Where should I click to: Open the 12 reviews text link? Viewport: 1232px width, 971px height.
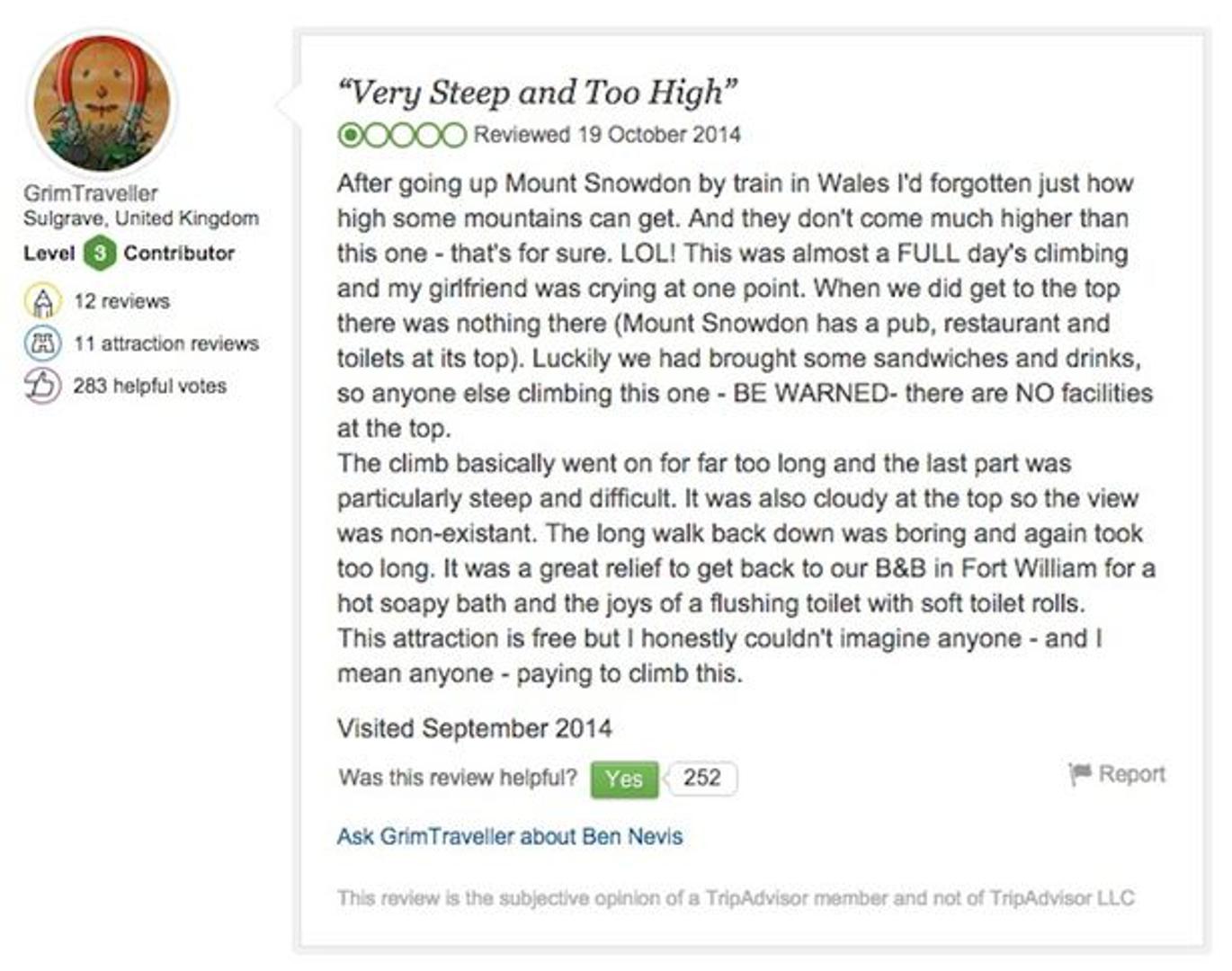tap(121, 301)
